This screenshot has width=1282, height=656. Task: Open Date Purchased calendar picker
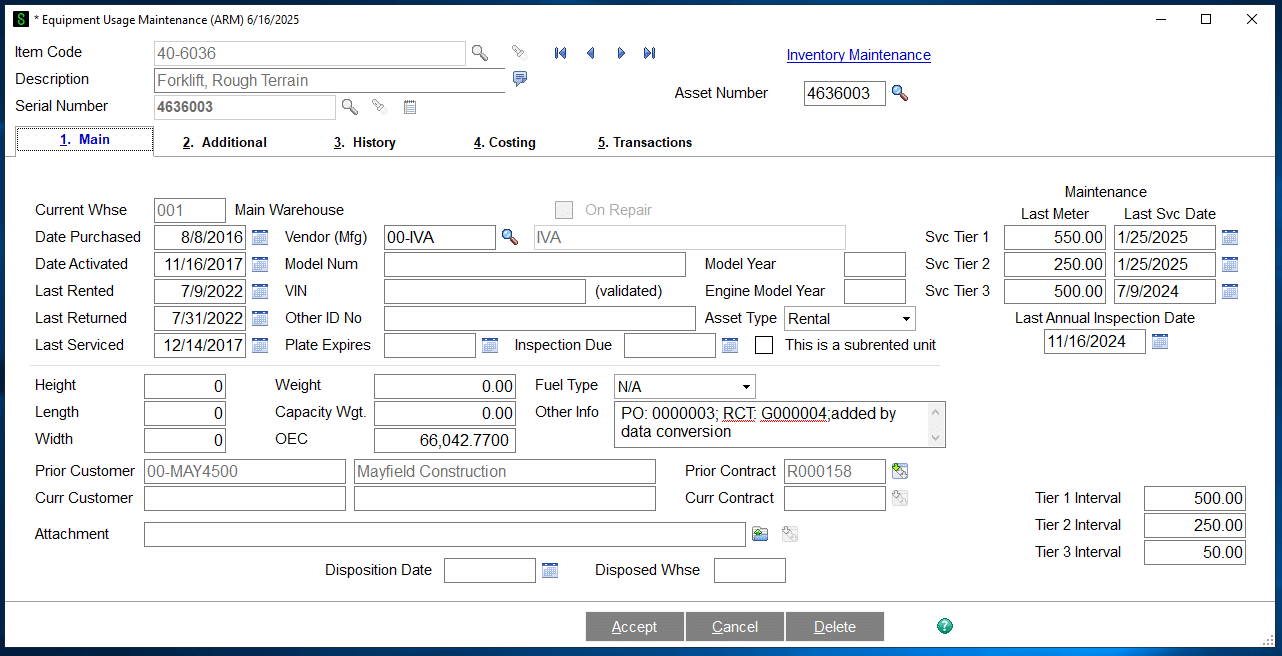[x=260, y=237]
